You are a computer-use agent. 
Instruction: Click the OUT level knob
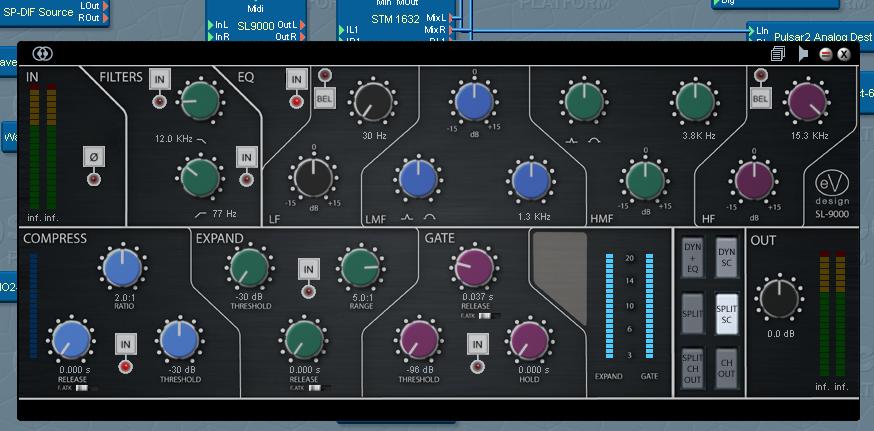(778, 299)
